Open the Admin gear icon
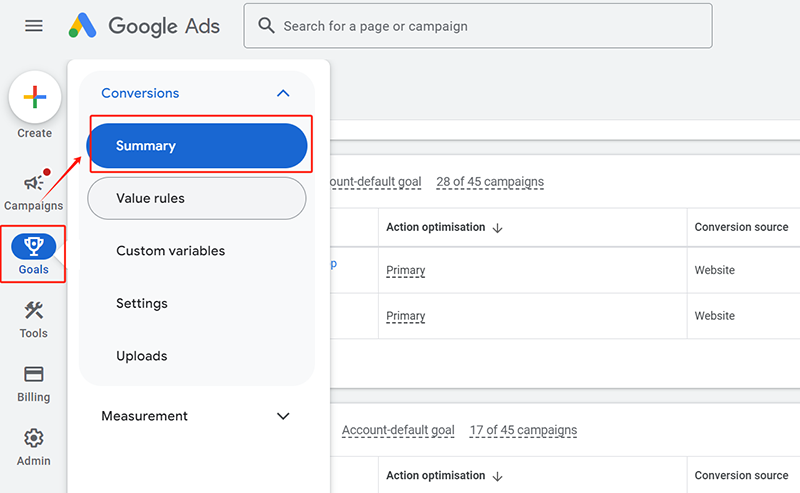Viewport: 800px width, 493px height. click(34, 438)
